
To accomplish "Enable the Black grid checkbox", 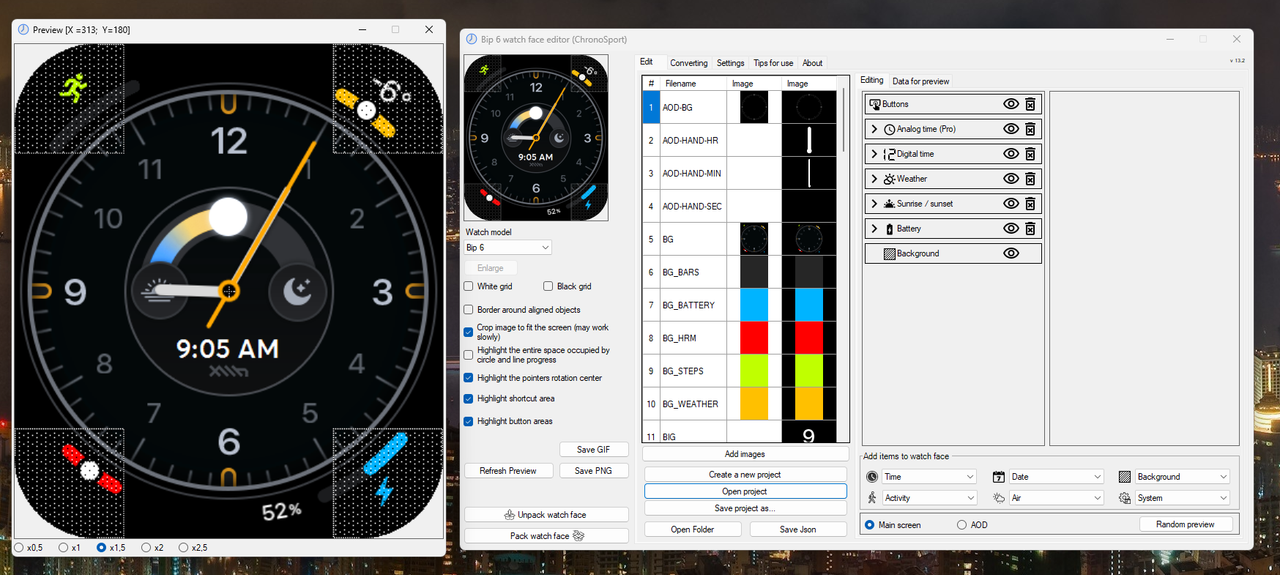I will point(548,287).
